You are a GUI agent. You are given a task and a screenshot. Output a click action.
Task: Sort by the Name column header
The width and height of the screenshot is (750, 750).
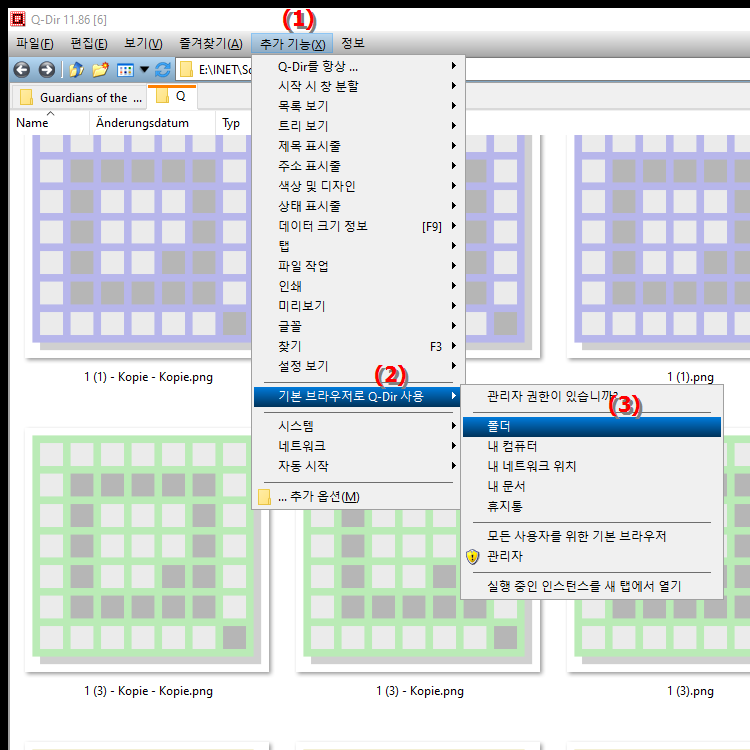click(x=50, y=123)
